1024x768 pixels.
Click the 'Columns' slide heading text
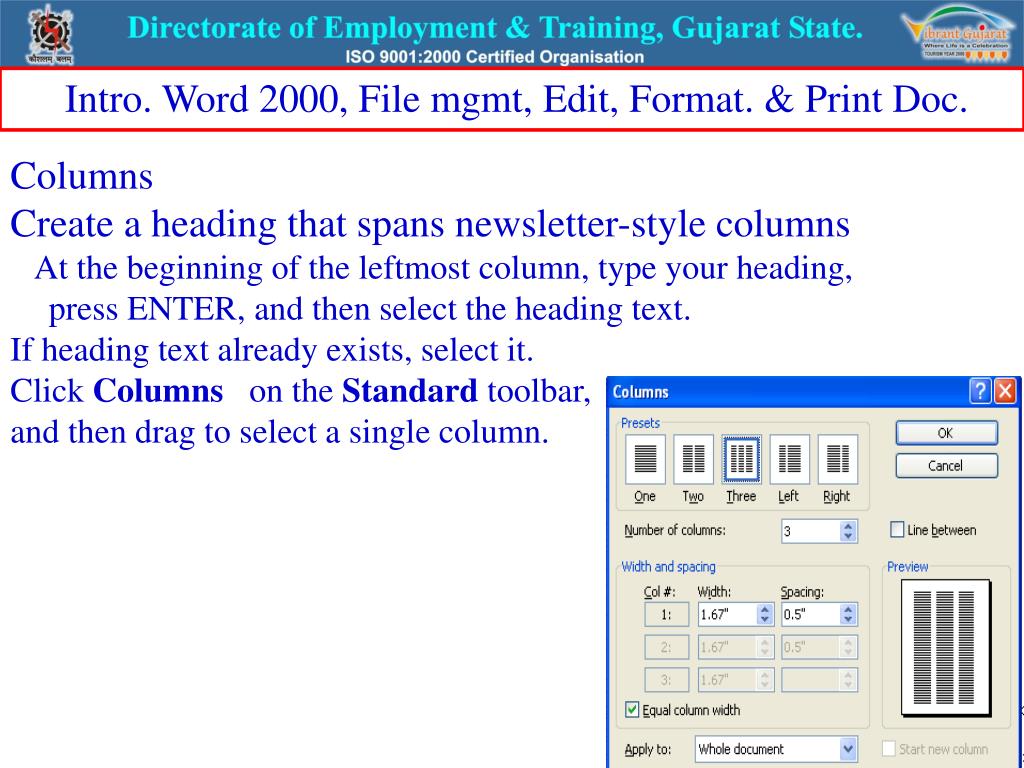tap(82, 176)
